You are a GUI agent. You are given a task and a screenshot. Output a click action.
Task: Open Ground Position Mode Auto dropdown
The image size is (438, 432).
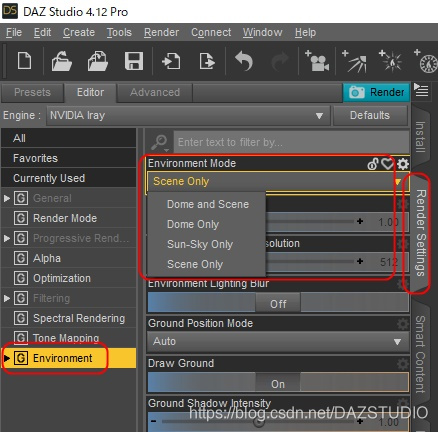pos(278,341)
